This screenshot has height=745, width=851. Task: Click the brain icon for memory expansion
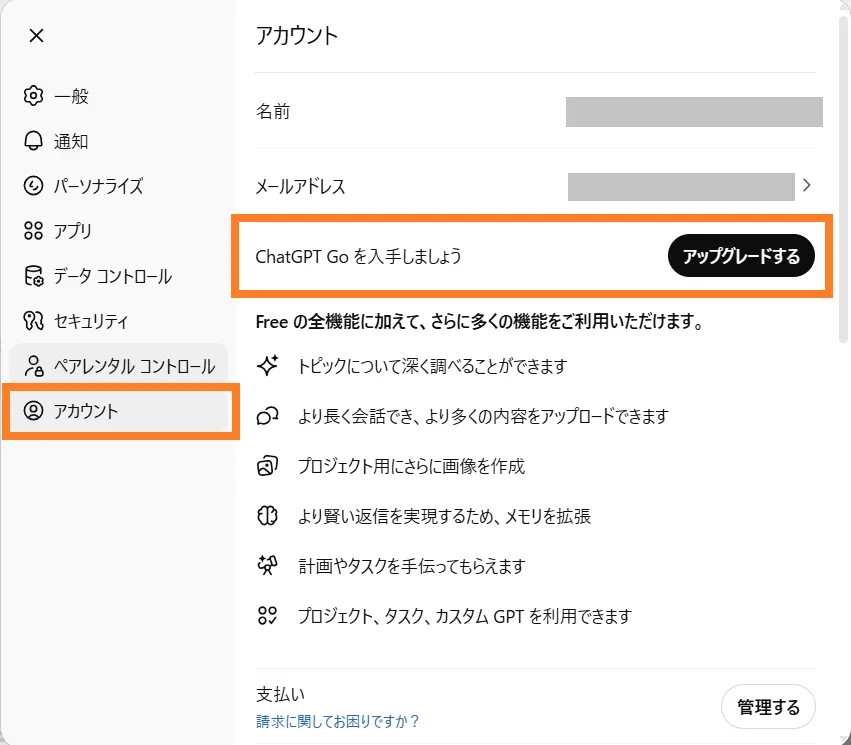[267, 516]
